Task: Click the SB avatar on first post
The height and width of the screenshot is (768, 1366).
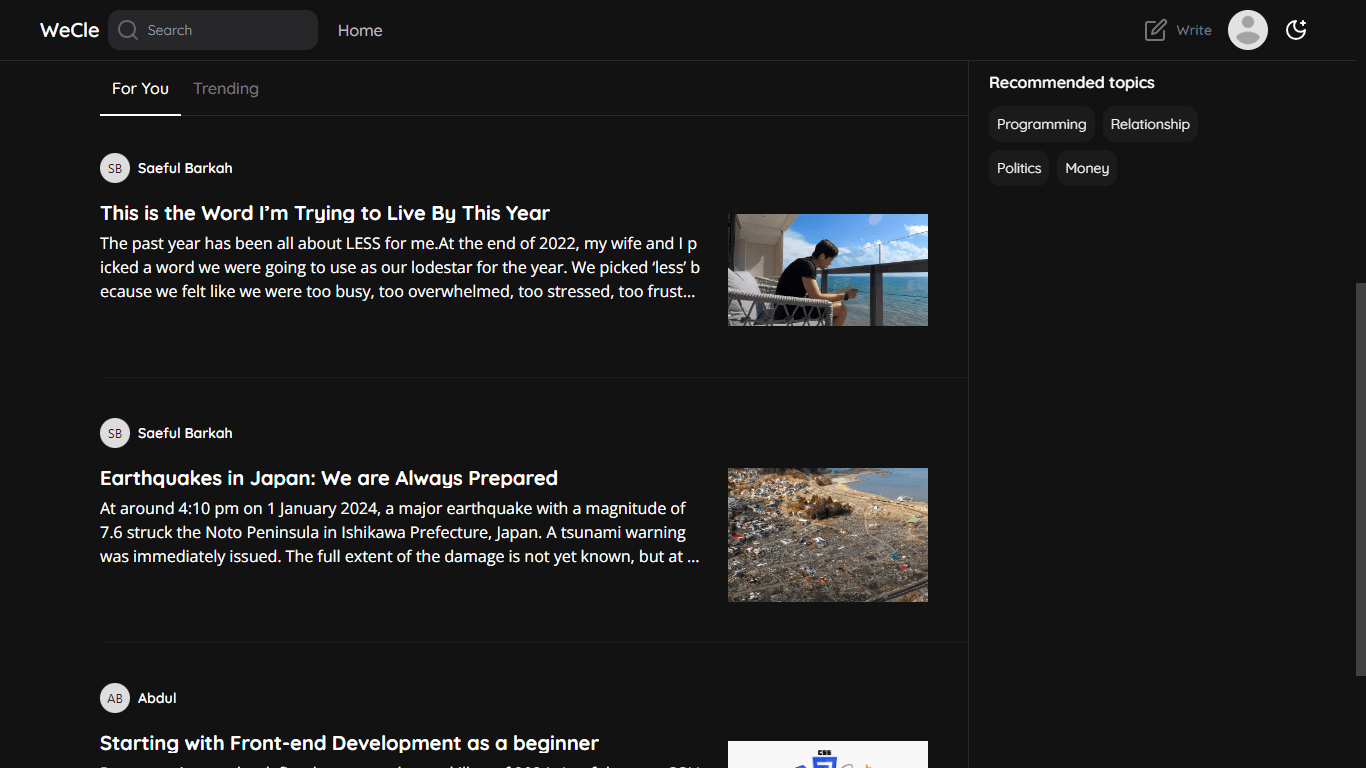Action: click(115, 168)
